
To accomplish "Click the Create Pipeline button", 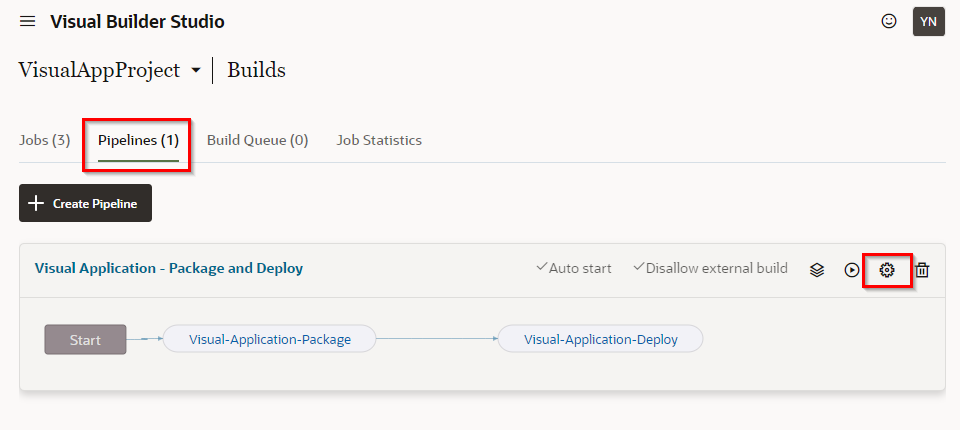I will click(85, 203).
